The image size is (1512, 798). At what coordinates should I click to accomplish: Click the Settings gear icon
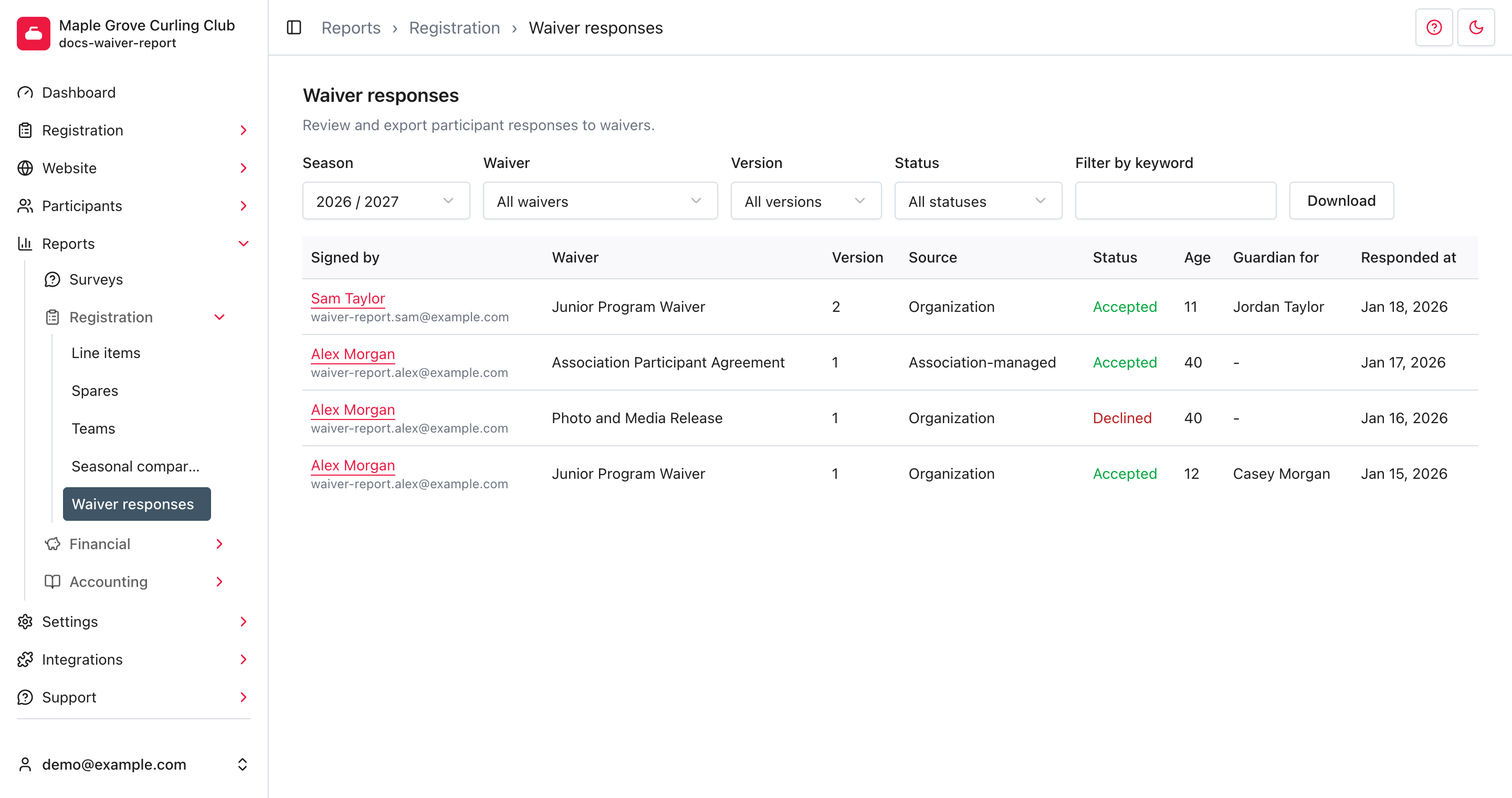[25, 622]
